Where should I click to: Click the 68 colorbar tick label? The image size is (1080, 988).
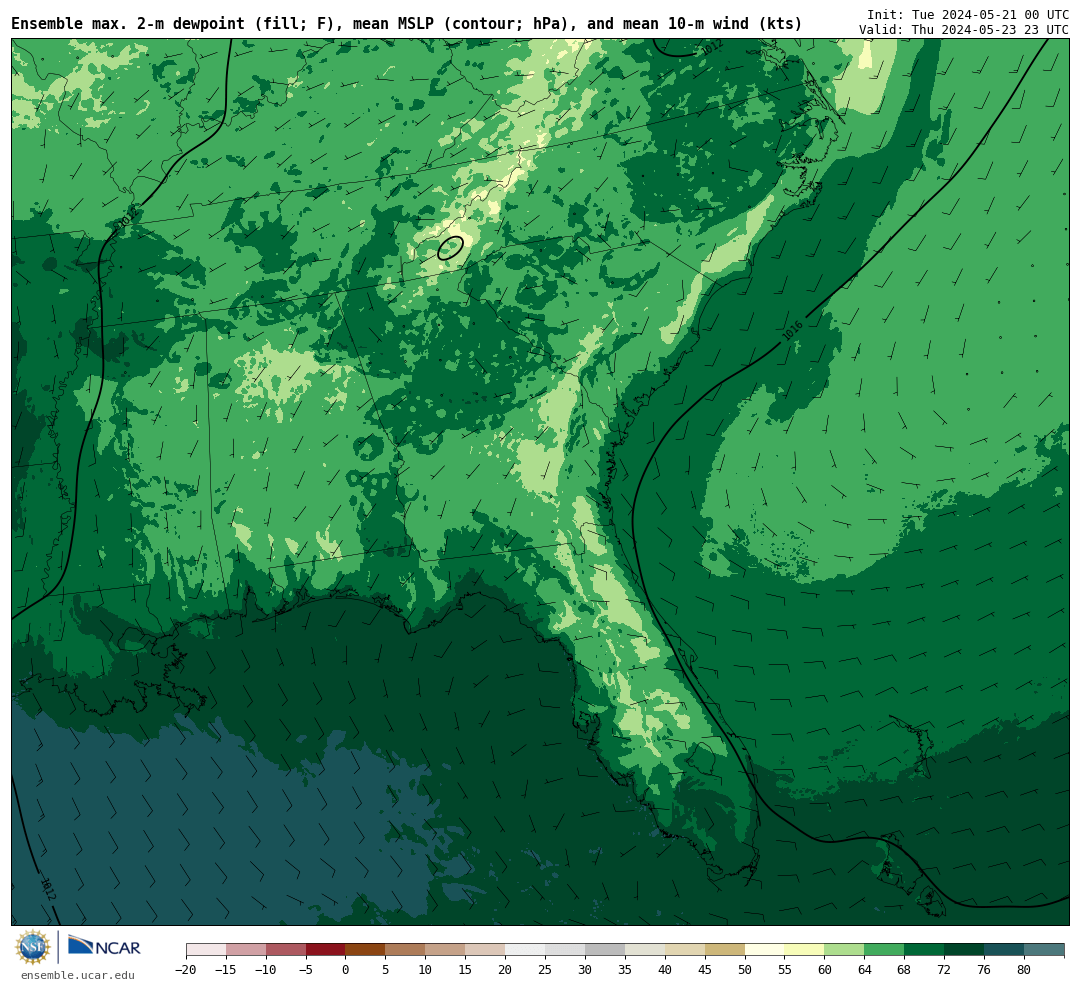(905, 969)
